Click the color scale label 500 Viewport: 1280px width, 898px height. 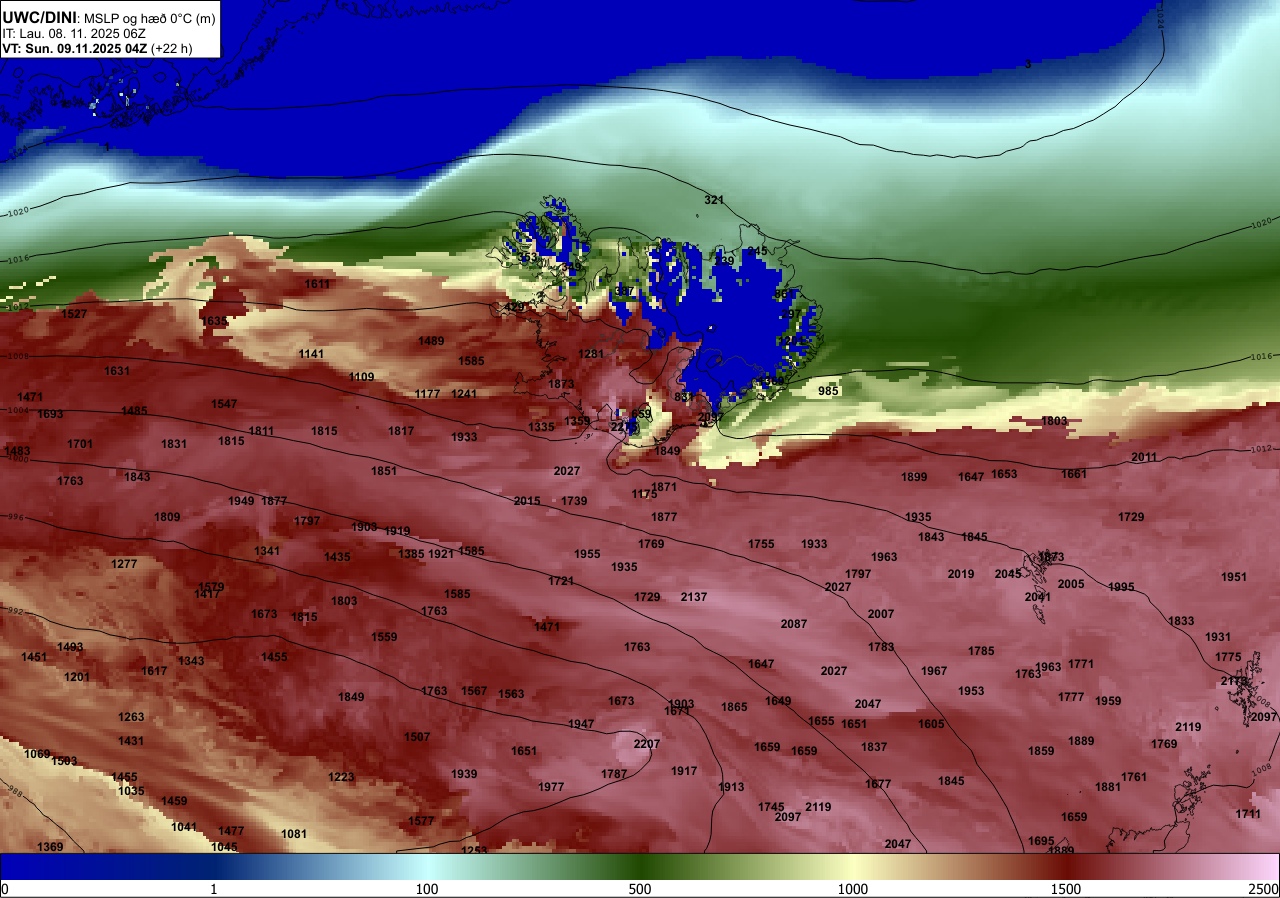click(640, 889)
